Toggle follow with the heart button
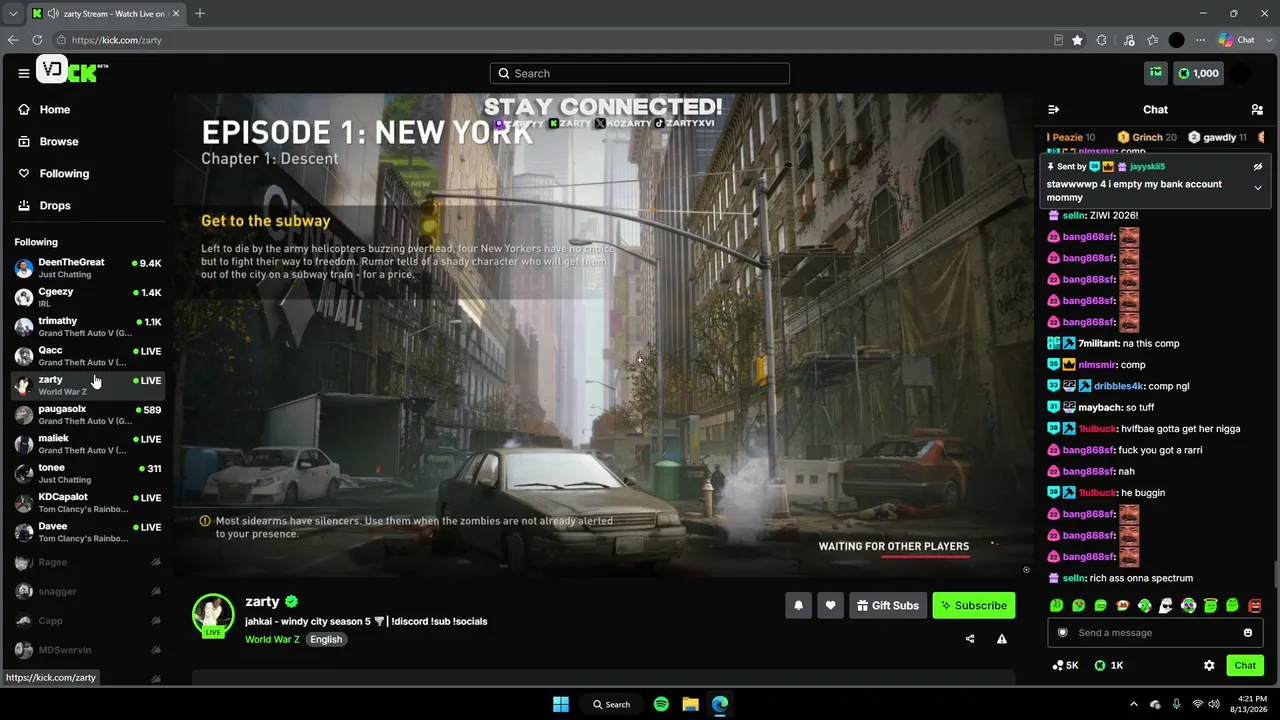The width and height of the screenshot is (1280, 720). click(830, 605)
